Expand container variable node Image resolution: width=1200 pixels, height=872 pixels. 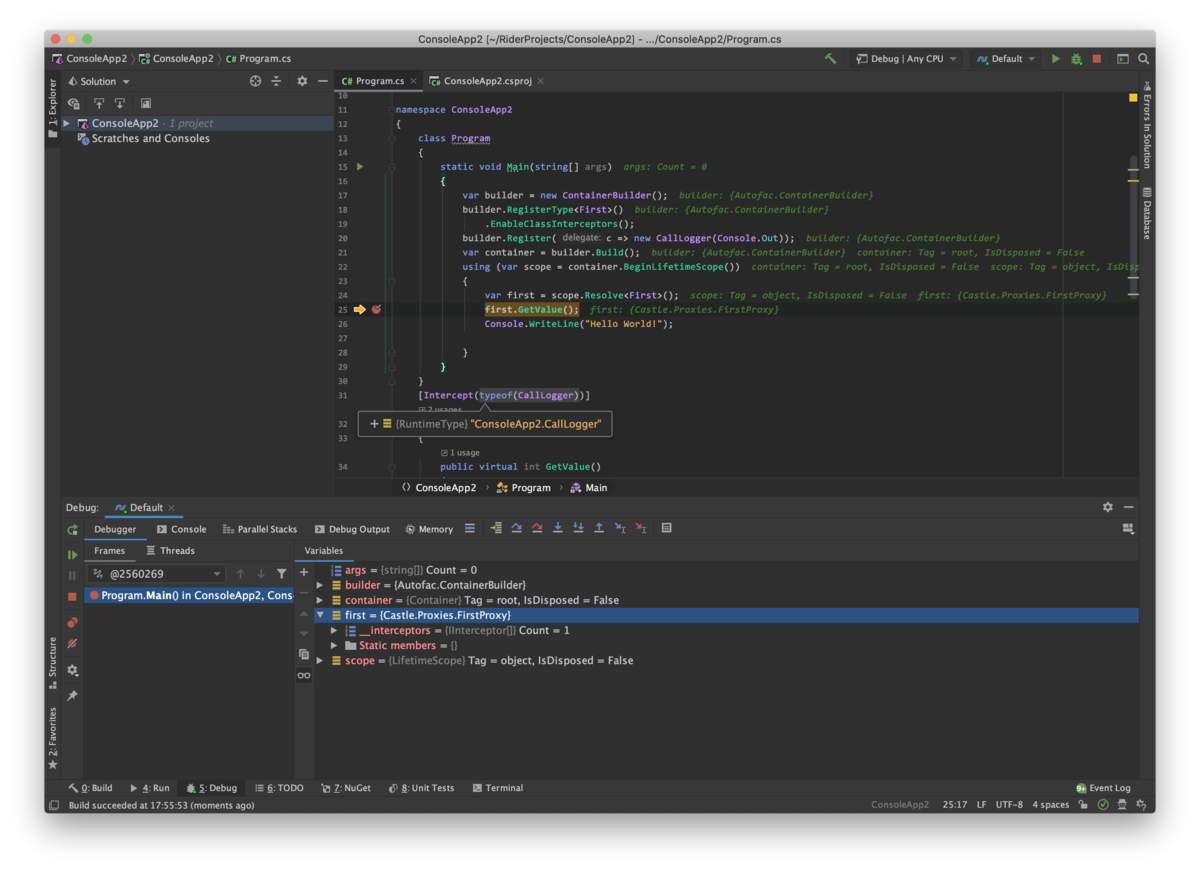coord(320,600)
